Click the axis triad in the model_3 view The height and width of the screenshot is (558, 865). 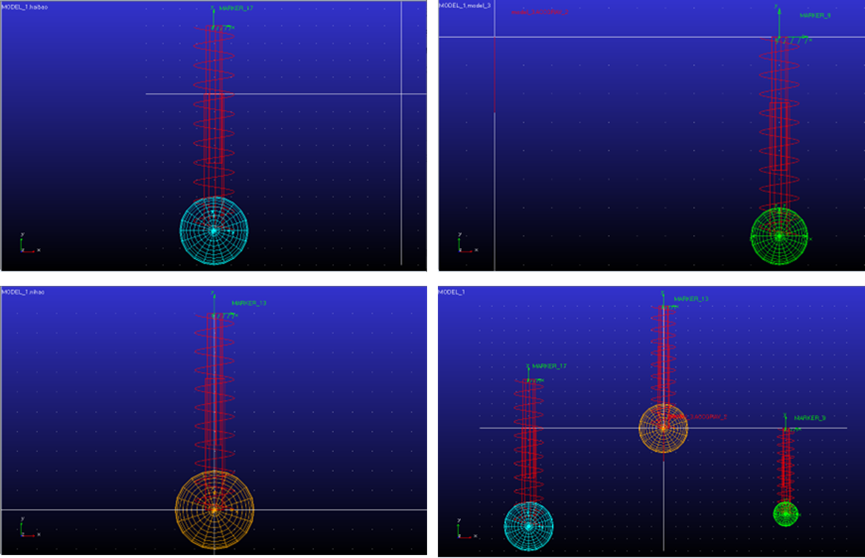[467, 243]
